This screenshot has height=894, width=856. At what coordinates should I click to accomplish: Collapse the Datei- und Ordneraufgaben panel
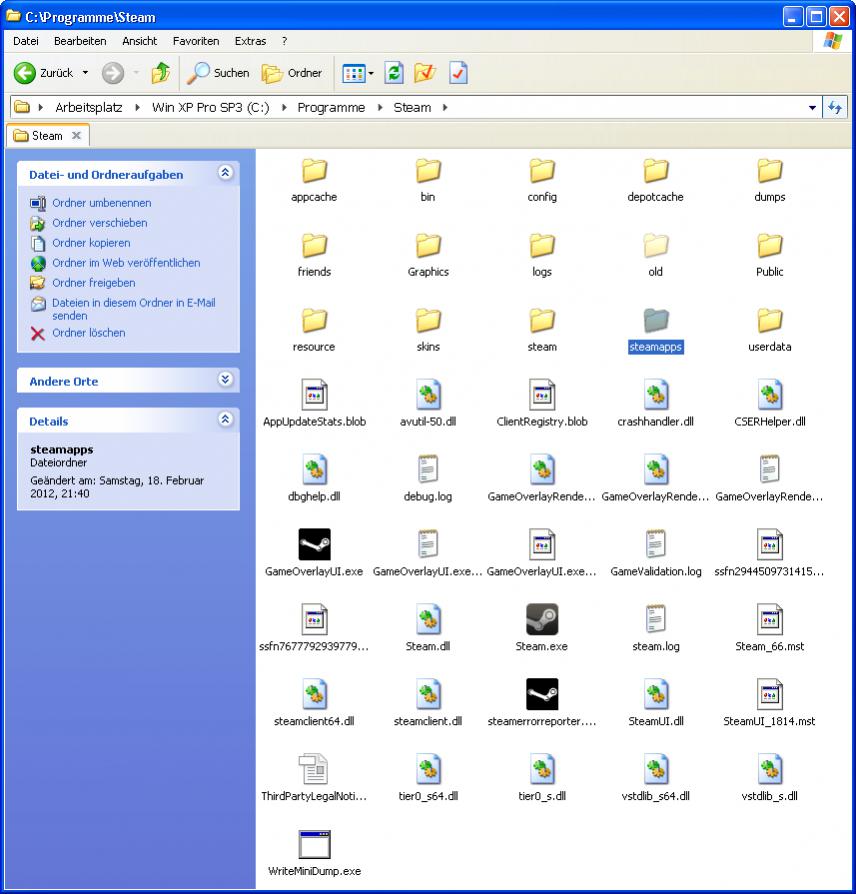226,173
